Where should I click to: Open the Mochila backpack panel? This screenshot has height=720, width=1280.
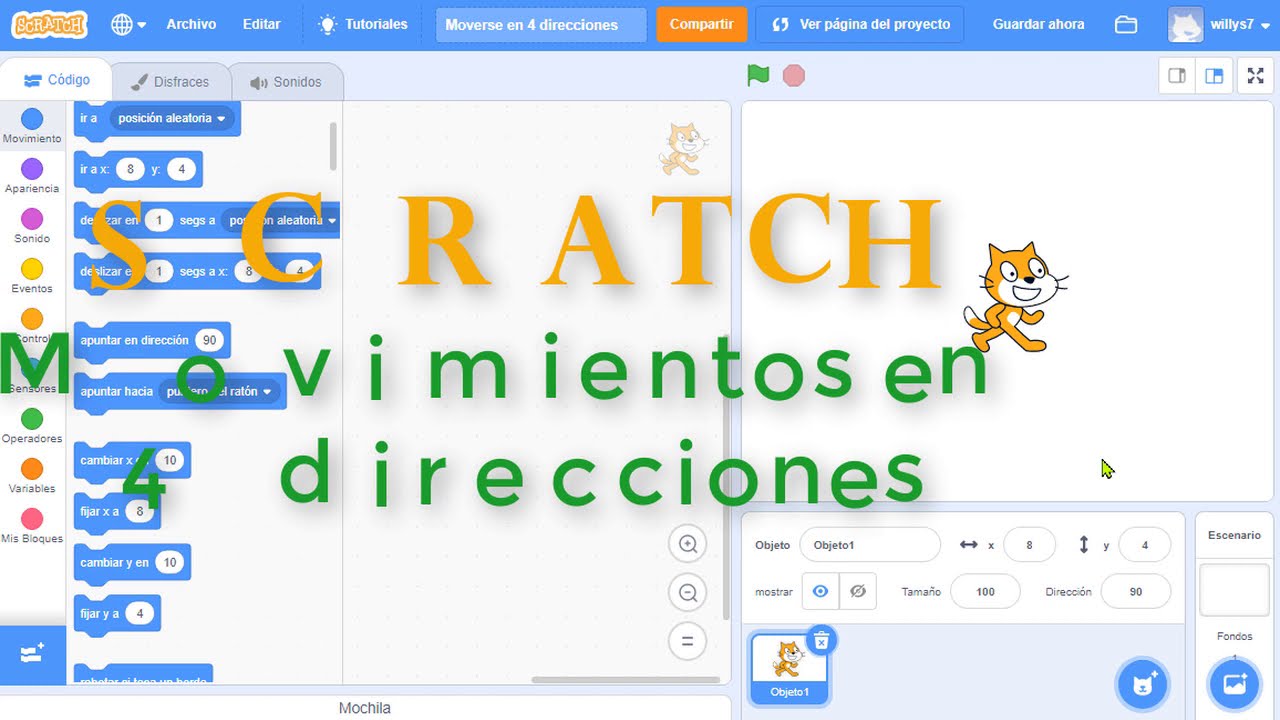365,708
